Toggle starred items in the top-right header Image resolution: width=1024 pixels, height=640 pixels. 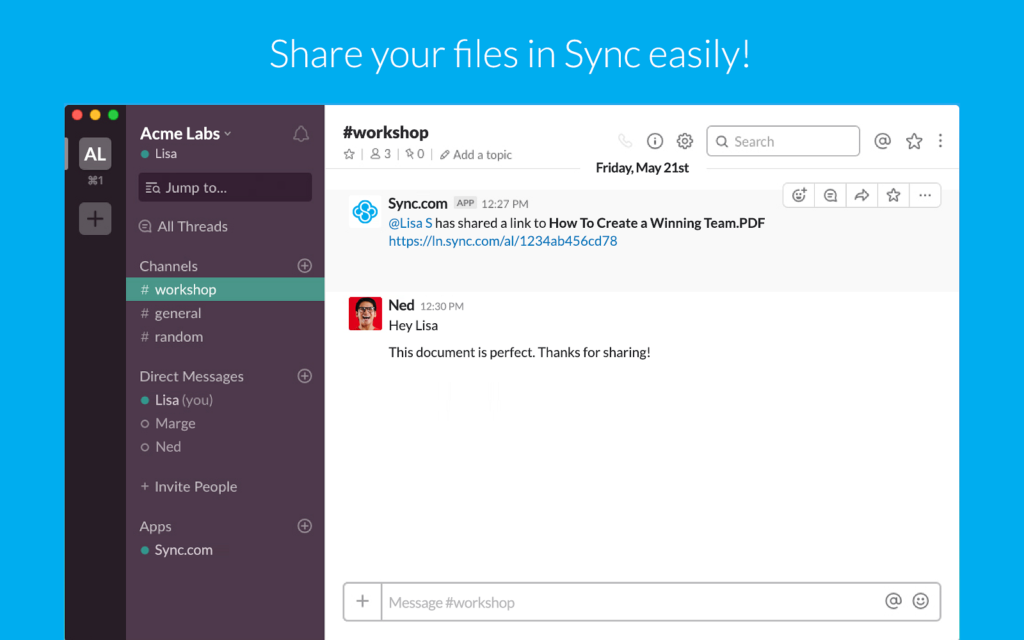(914, 141)
